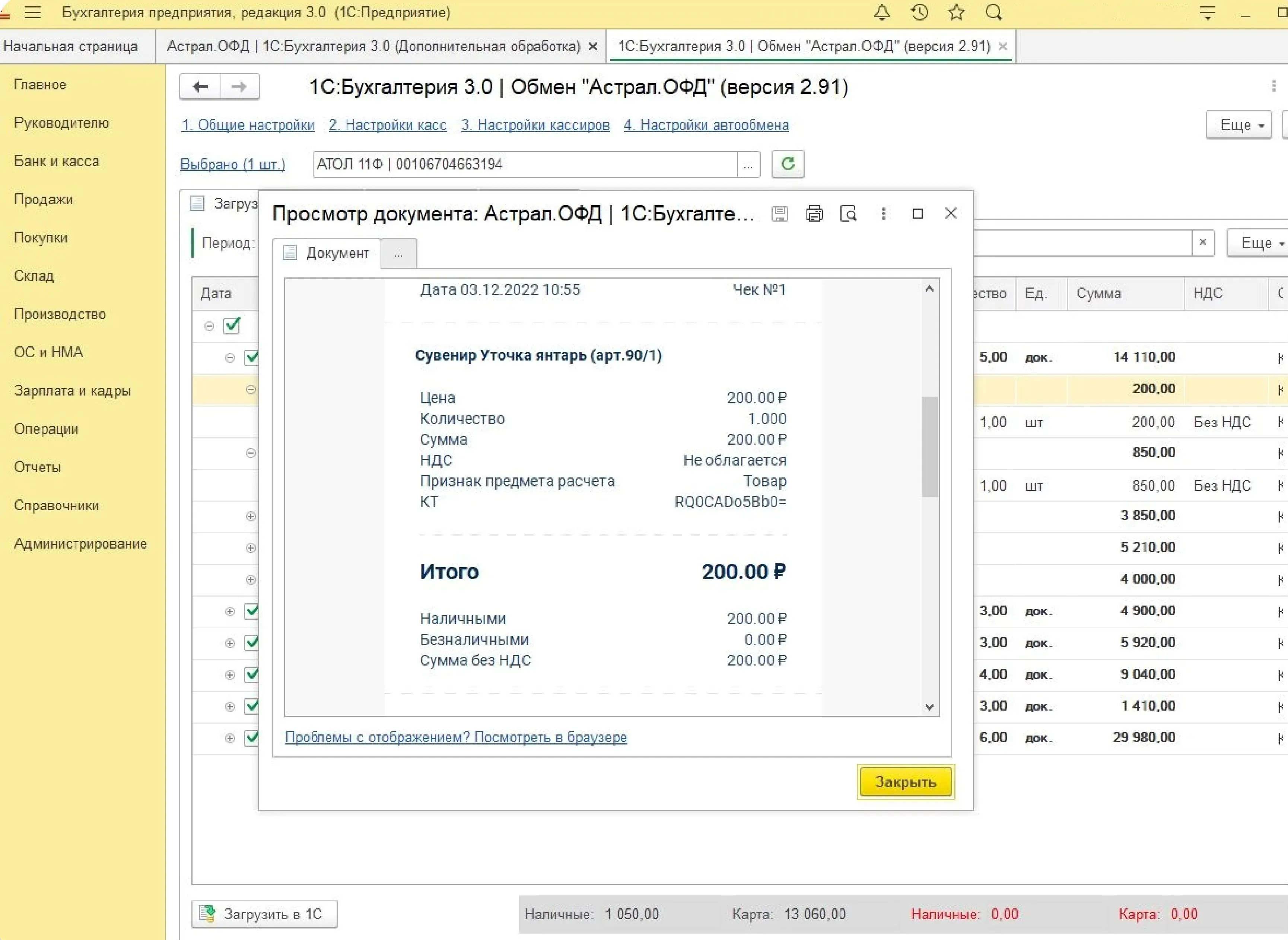Click document scrollbar down arrow
The image size is (1288, 940).
pyautogui.click(x=929, y=707)
